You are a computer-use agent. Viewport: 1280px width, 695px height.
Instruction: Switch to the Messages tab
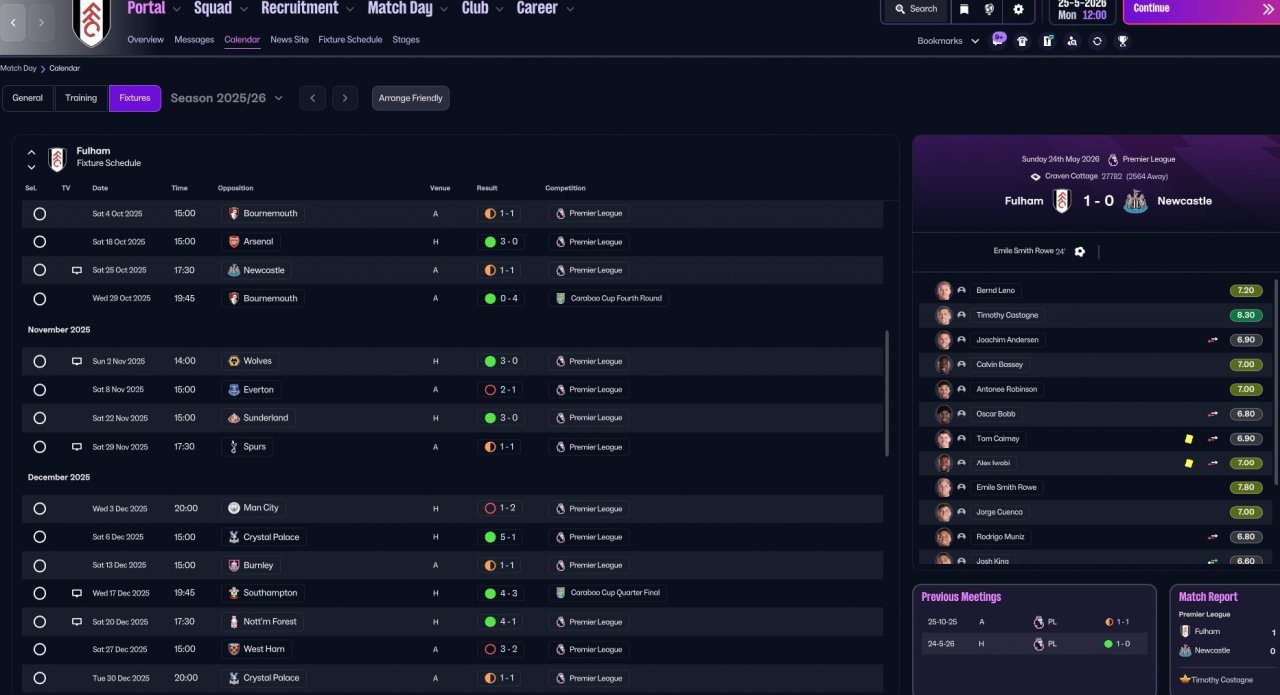coord(194,40)
